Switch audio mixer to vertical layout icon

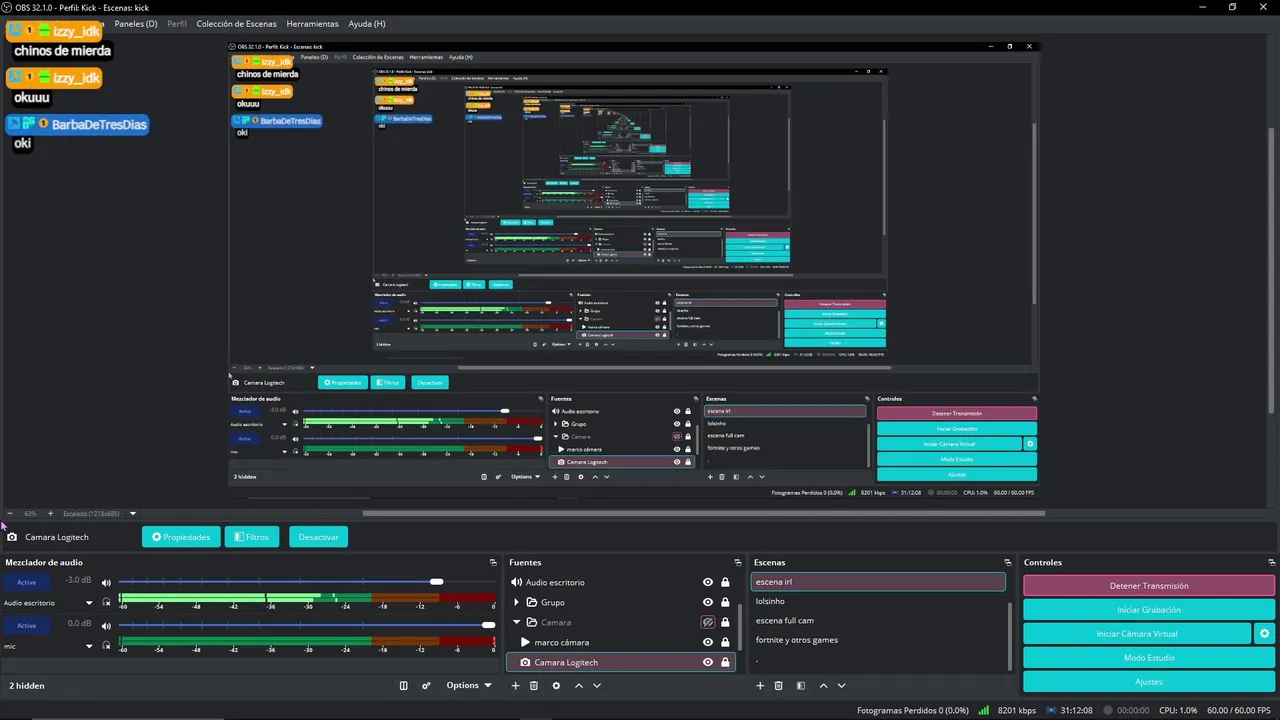point(404,686)
